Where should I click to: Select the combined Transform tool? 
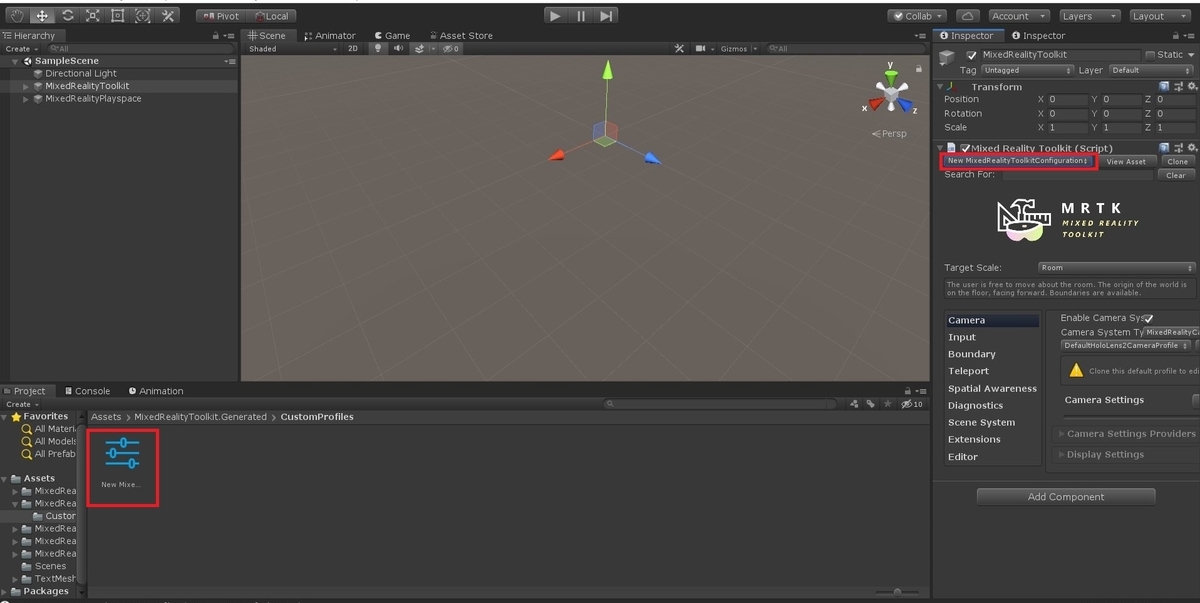pyautogui.click(x=142, y=16)
